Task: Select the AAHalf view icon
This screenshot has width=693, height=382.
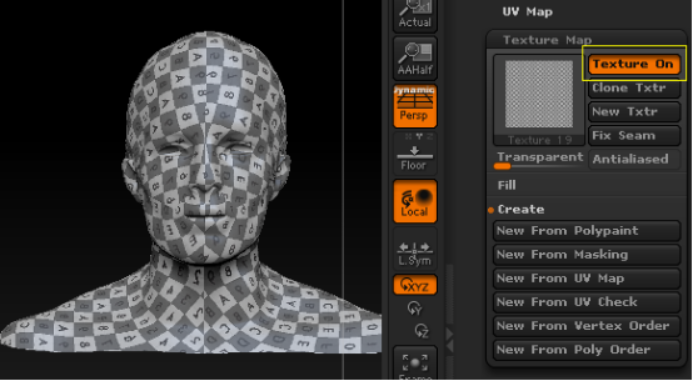Action: [415, 59]
